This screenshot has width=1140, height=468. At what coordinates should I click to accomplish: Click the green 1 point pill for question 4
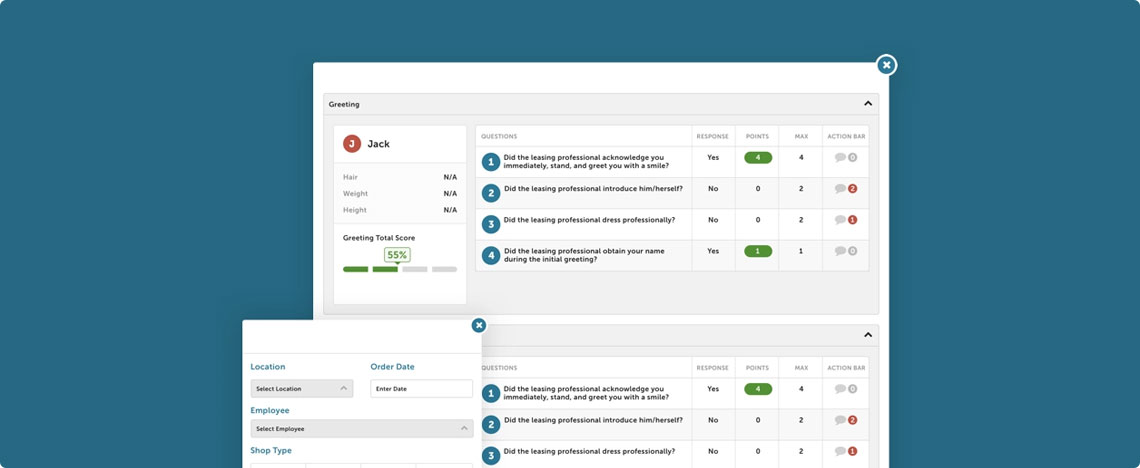click(x=758, y=251)
